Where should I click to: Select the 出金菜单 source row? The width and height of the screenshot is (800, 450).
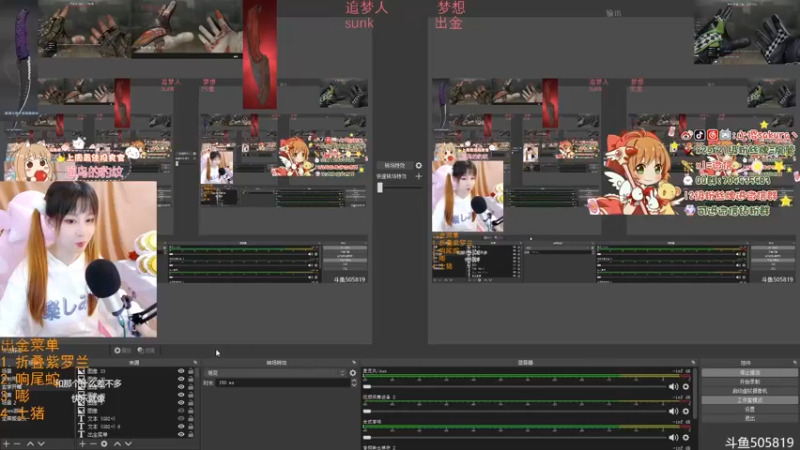pos(135,434)
